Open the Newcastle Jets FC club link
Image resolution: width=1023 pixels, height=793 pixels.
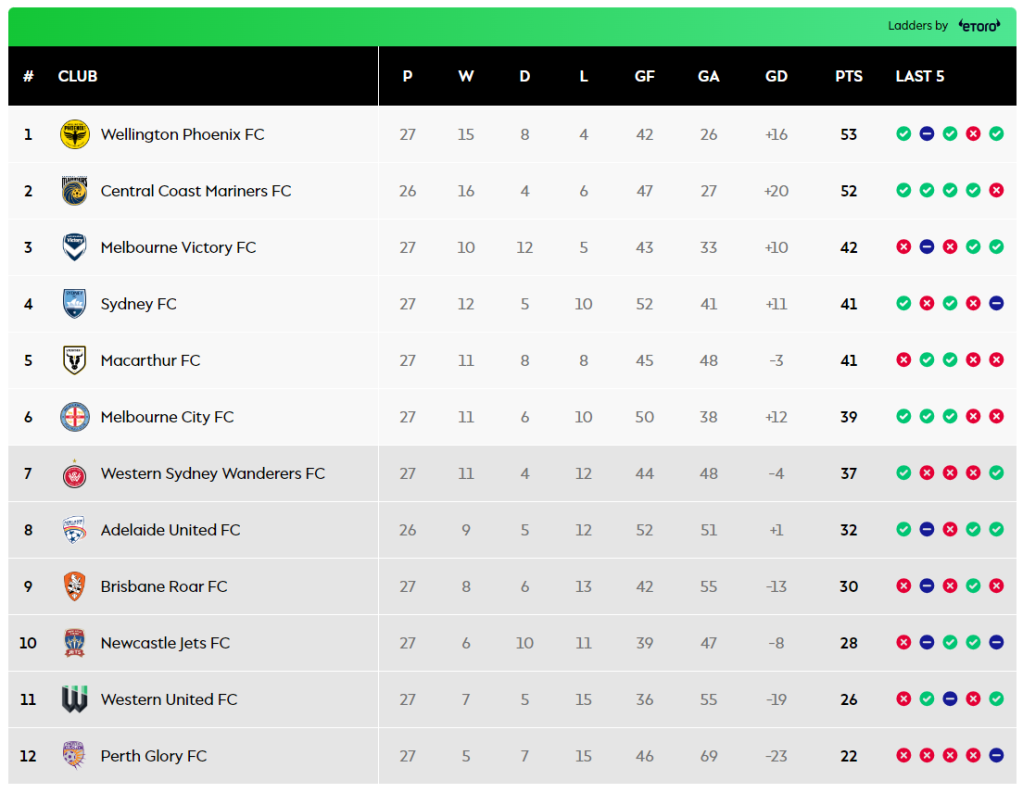point(165,643)
